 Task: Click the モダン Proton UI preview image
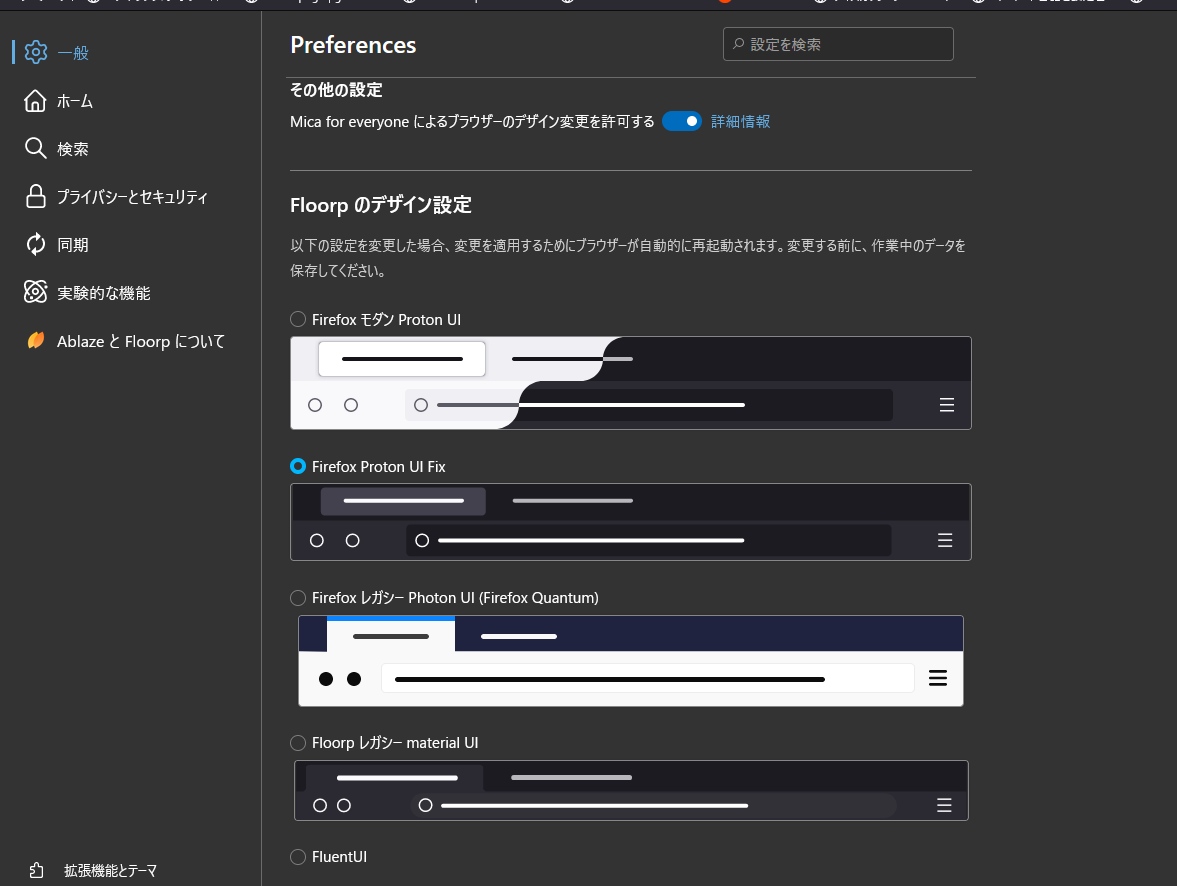631,383
